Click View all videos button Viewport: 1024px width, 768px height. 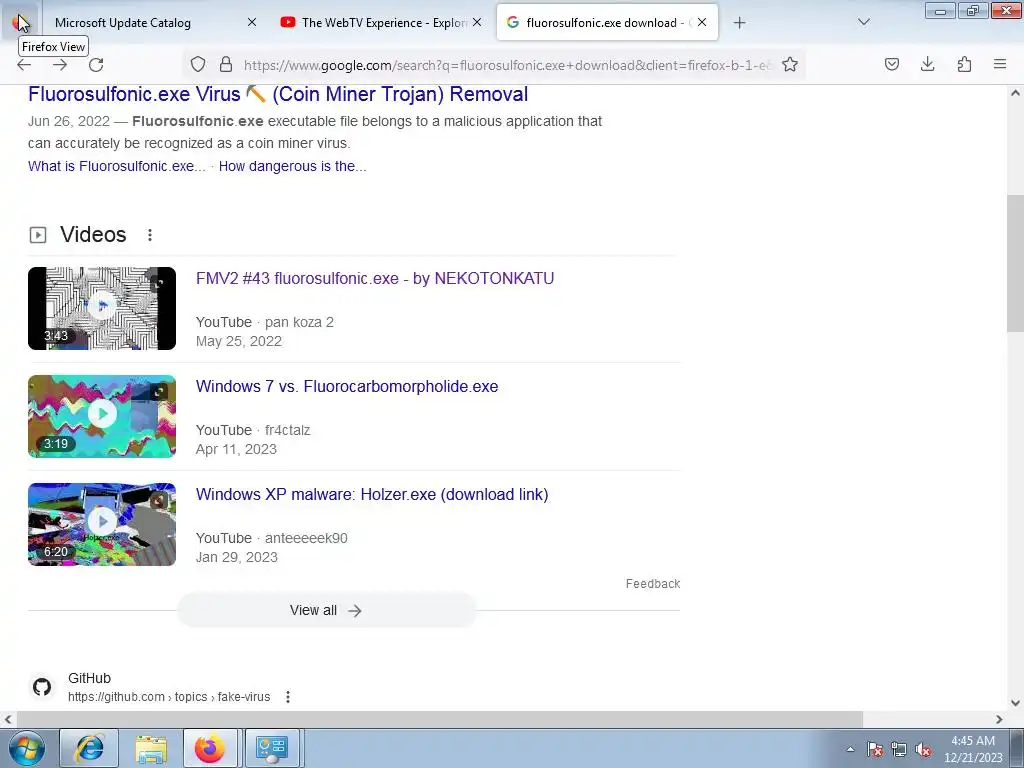[327, 611]
